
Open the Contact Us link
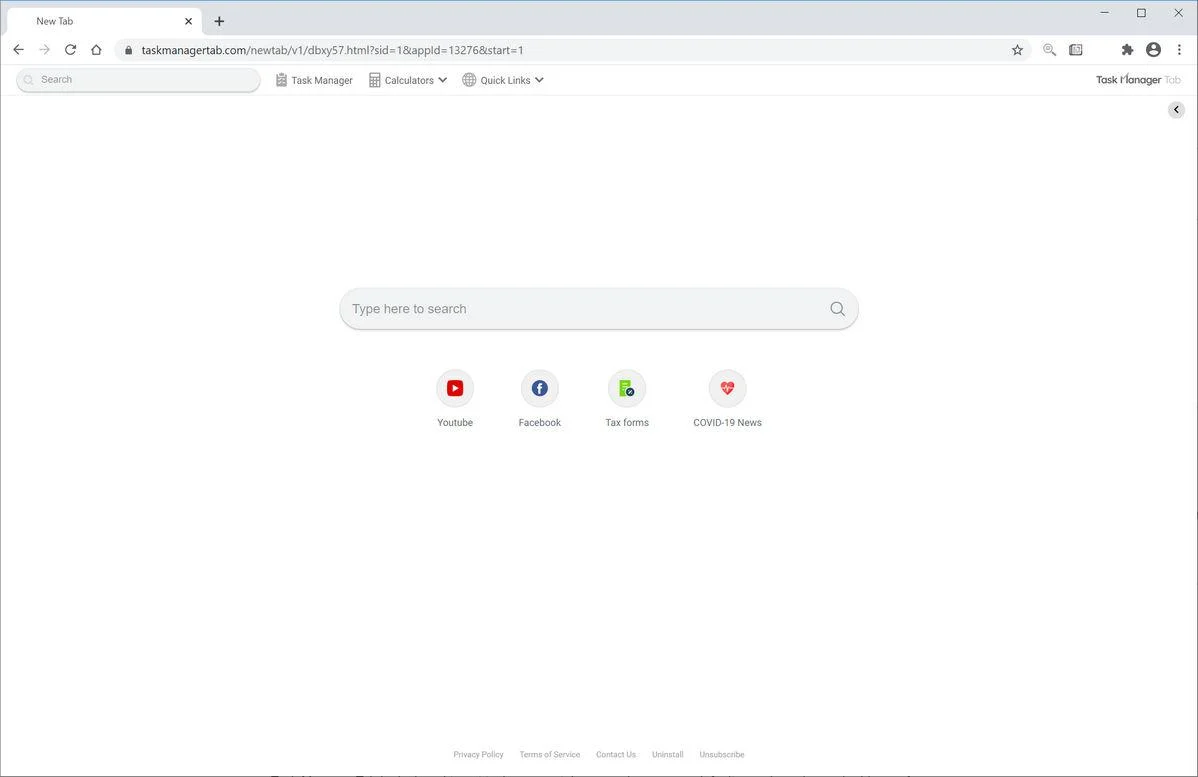coord(616,754)
